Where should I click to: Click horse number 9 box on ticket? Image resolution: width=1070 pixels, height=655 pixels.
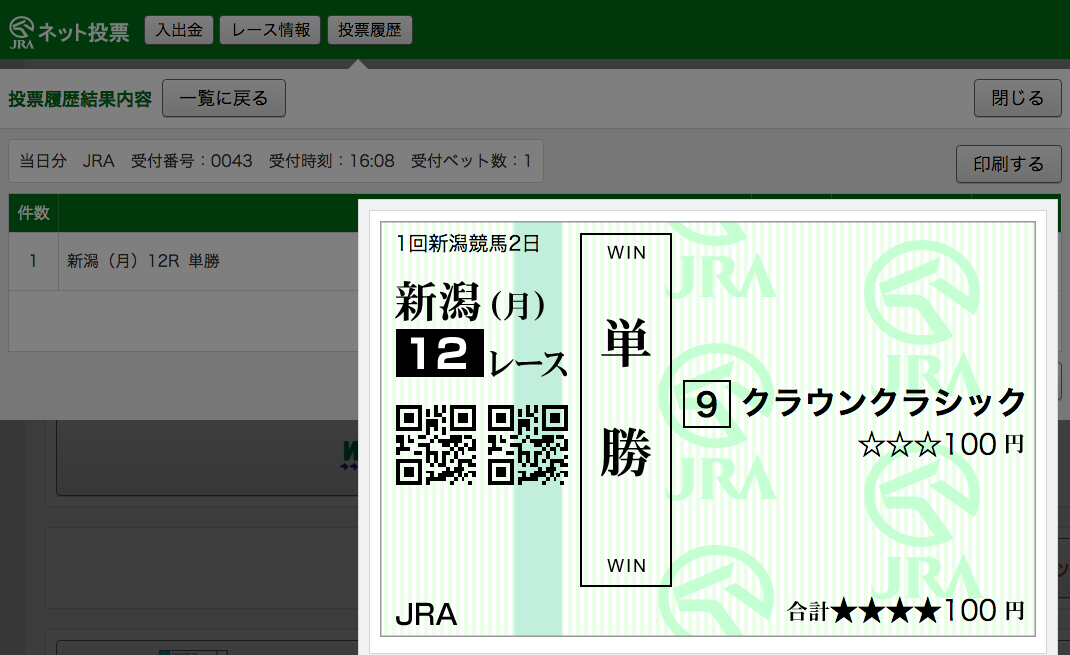click(x=707, y=404)
